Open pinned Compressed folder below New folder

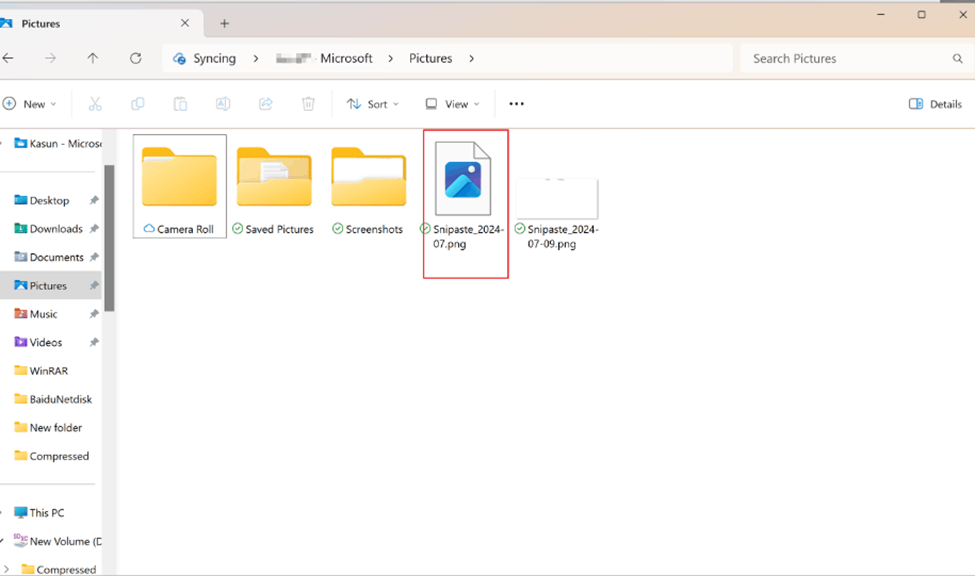[51, 456]
